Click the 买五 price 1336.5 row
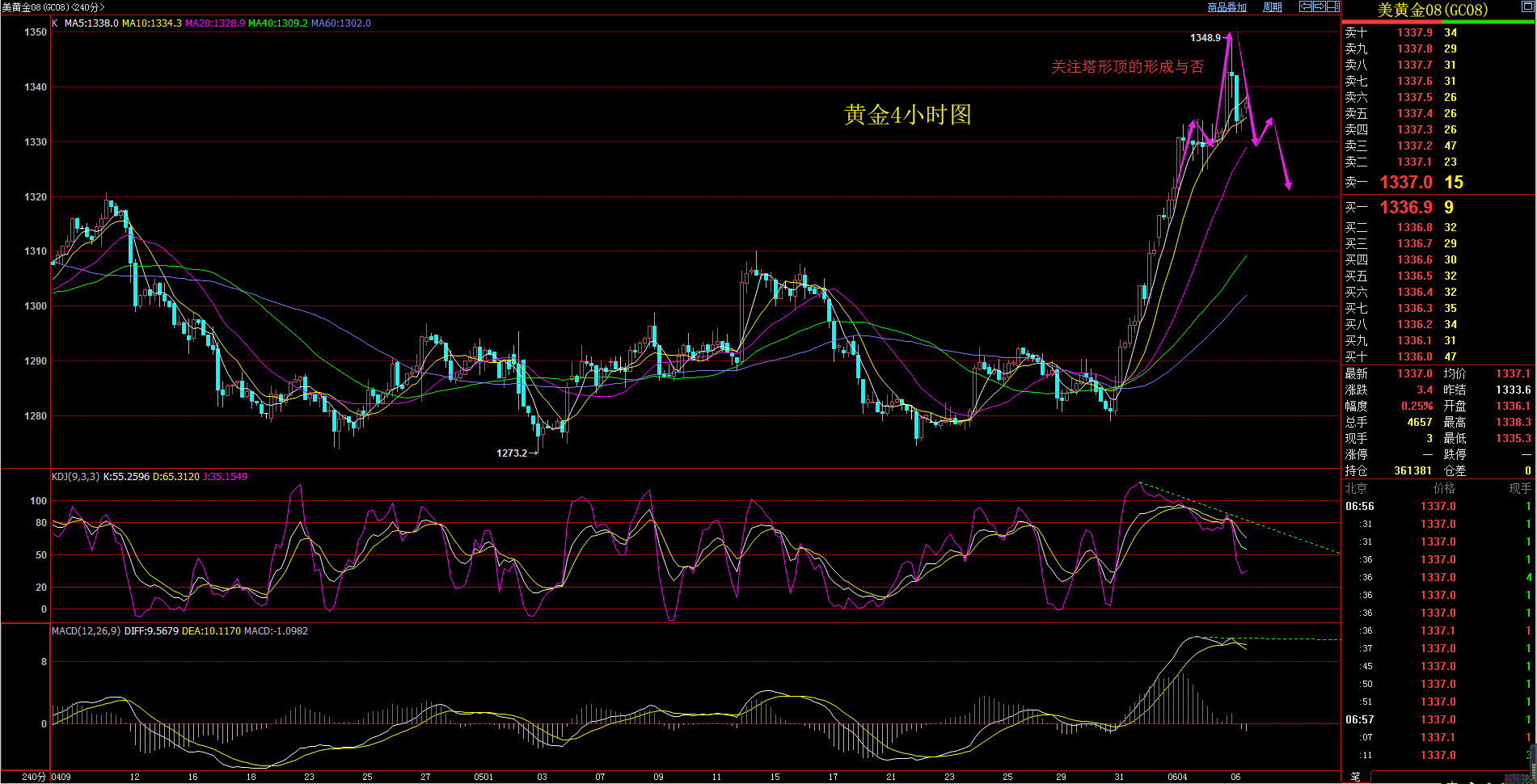 click(1438, 276)
